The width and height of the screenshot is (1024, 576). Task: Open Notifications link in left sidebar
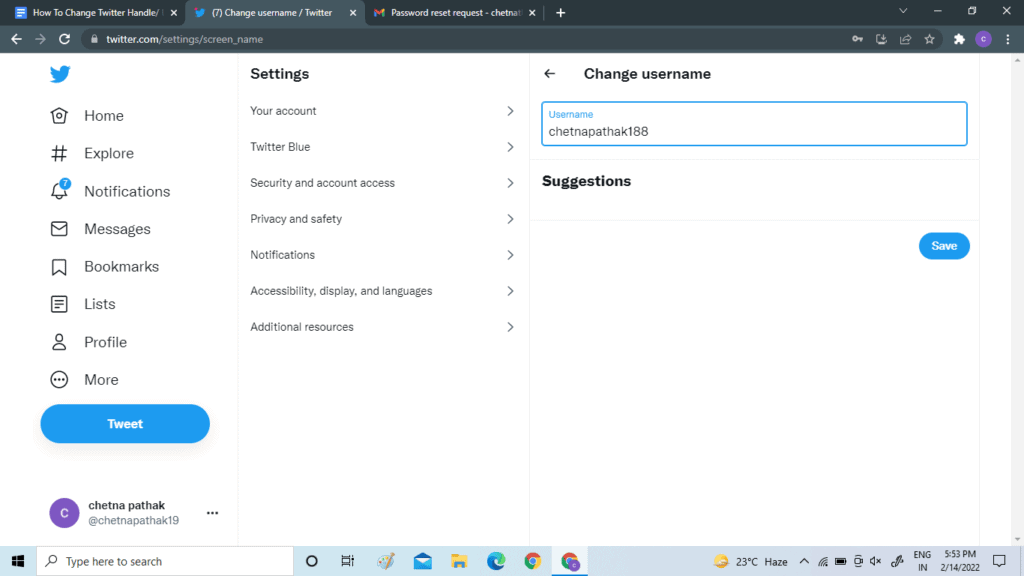127,191
